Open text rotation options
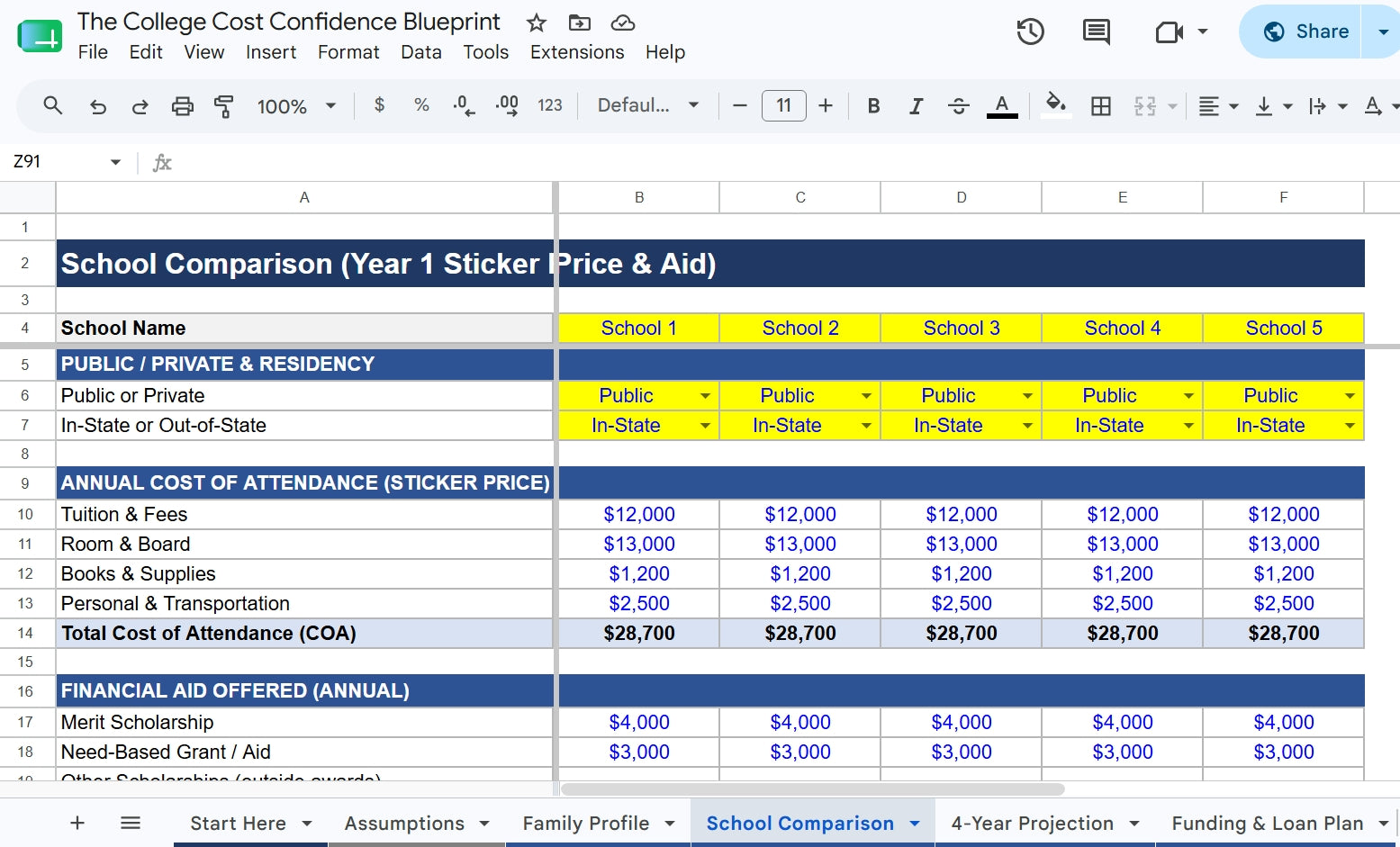The width and height of the screenshot is (1400, 847). (x=1382, y=106)
